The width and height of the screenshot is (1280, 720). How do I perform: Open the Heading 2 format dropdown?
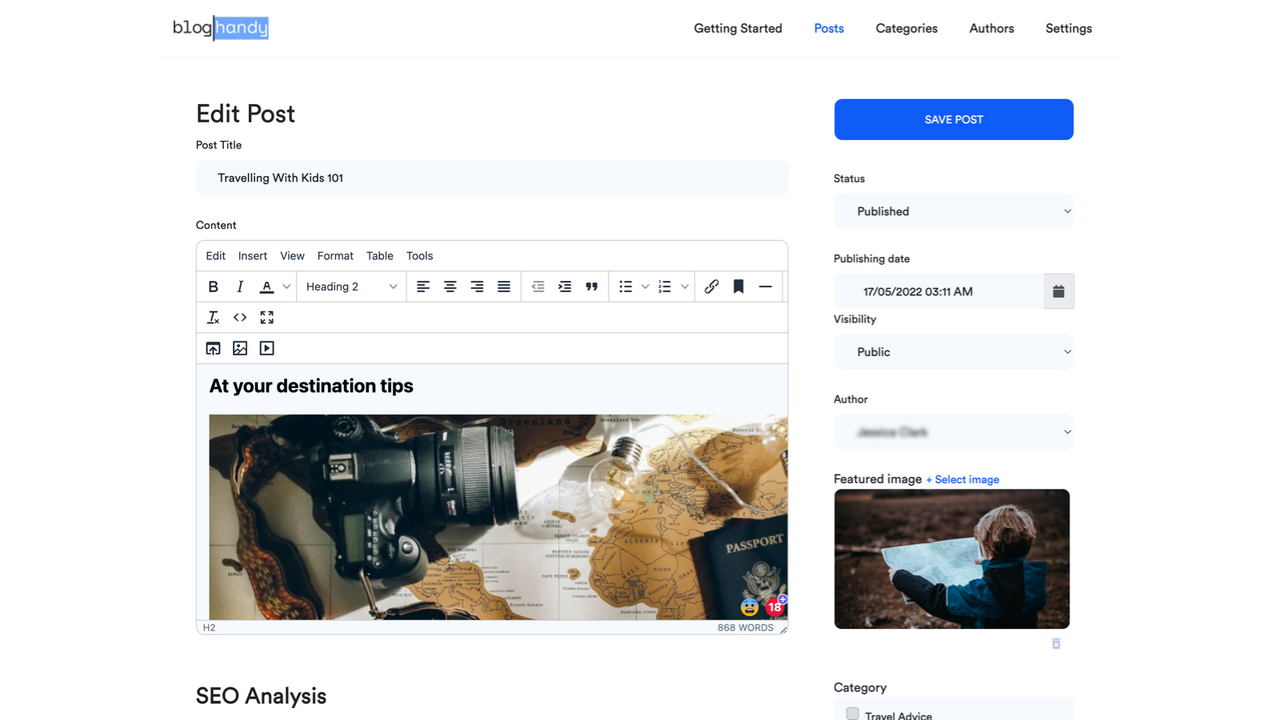351,286
